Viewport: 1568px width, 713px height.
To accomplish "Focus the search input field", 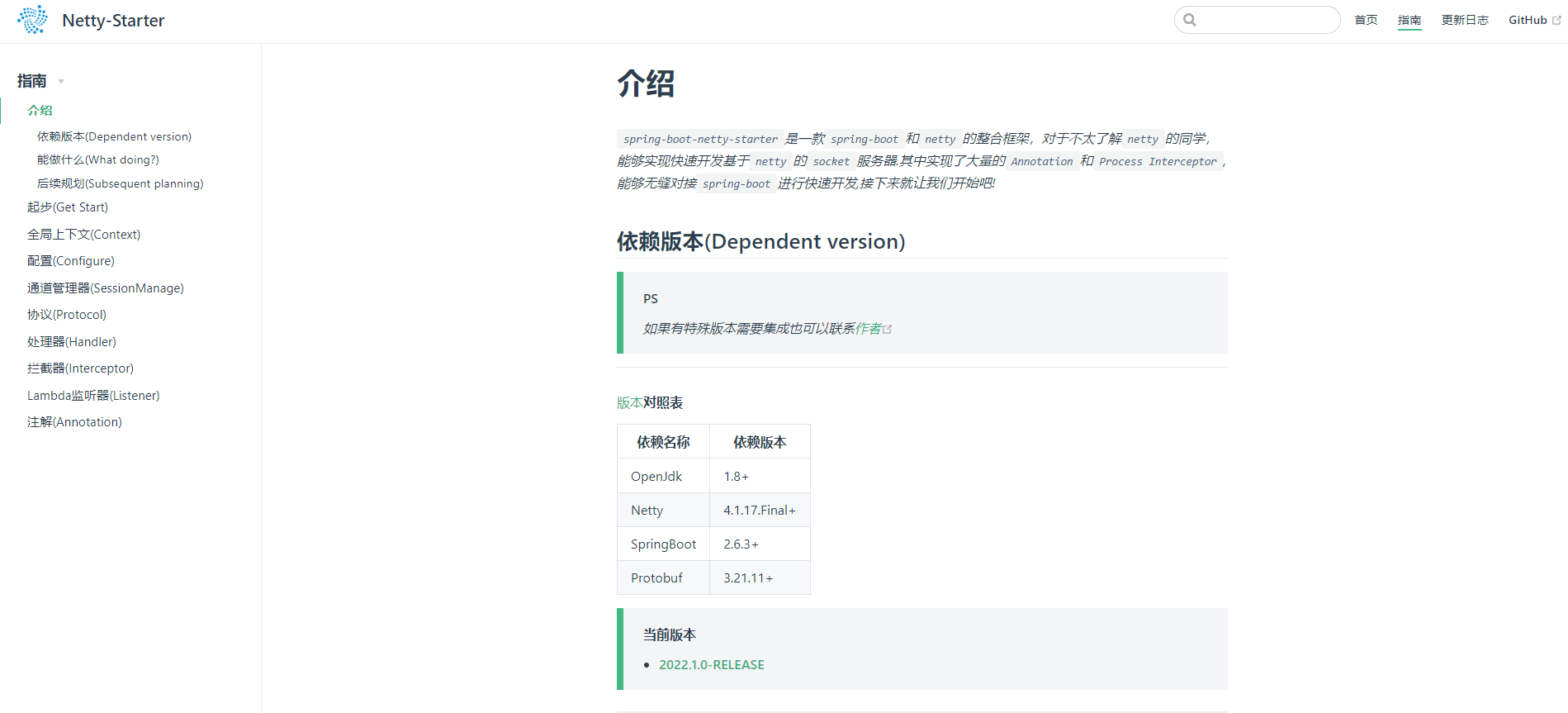I will (1257, 20).
